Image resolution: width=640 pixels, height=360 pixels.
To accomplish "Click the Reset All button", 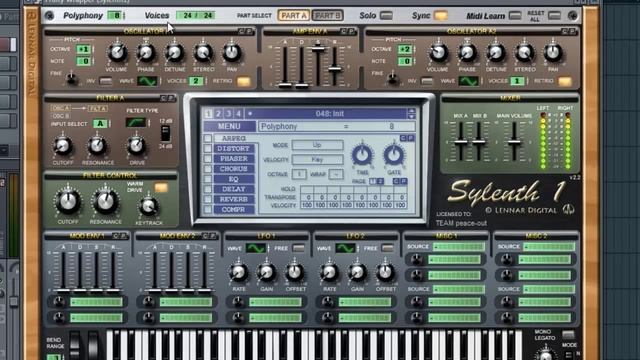I will click(x=554, y=16).
